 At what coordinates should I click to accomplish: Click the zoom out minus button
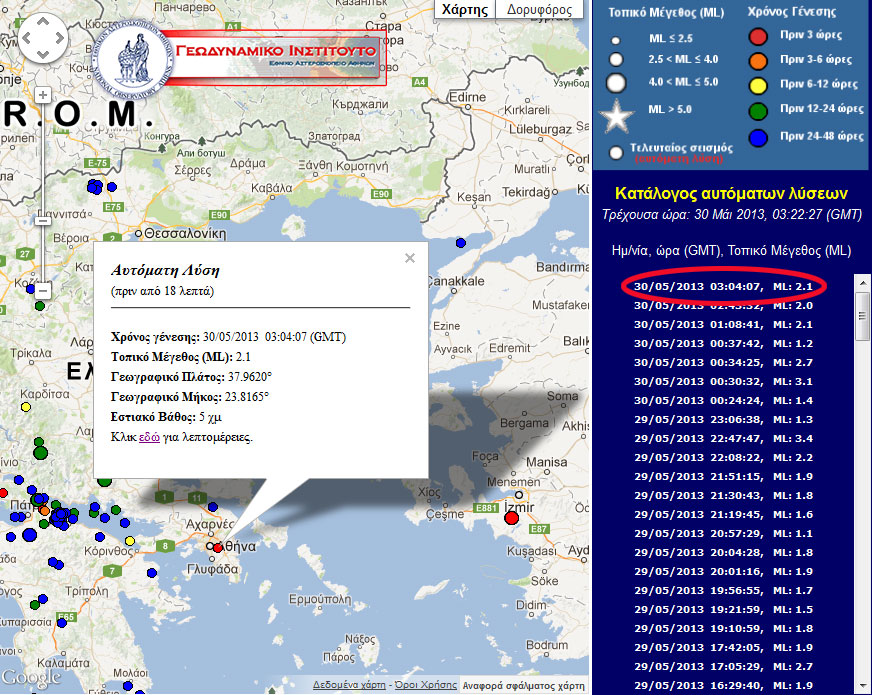point(43,290)
